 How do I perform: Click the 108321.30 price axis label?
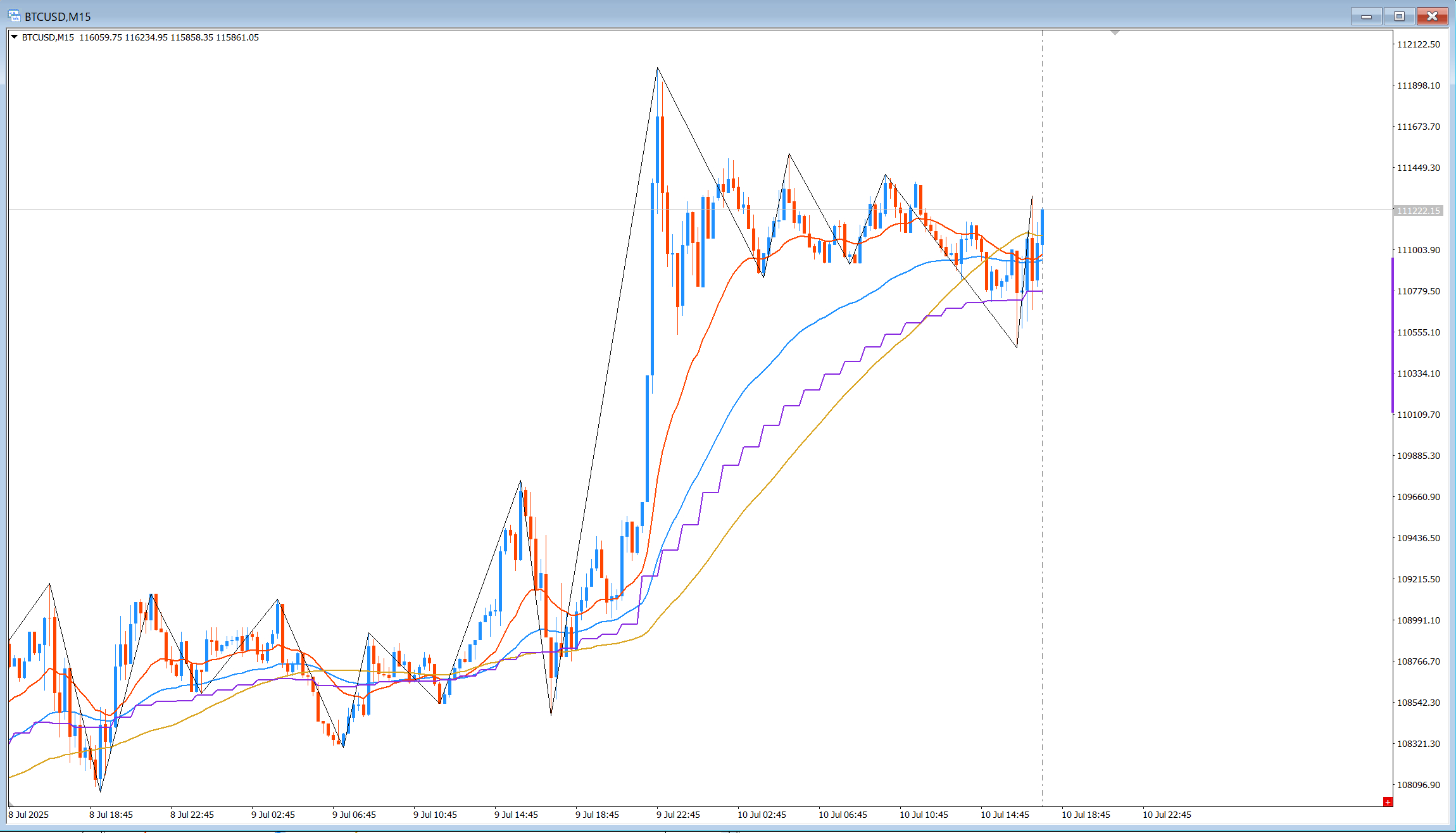pos(1419,744)
